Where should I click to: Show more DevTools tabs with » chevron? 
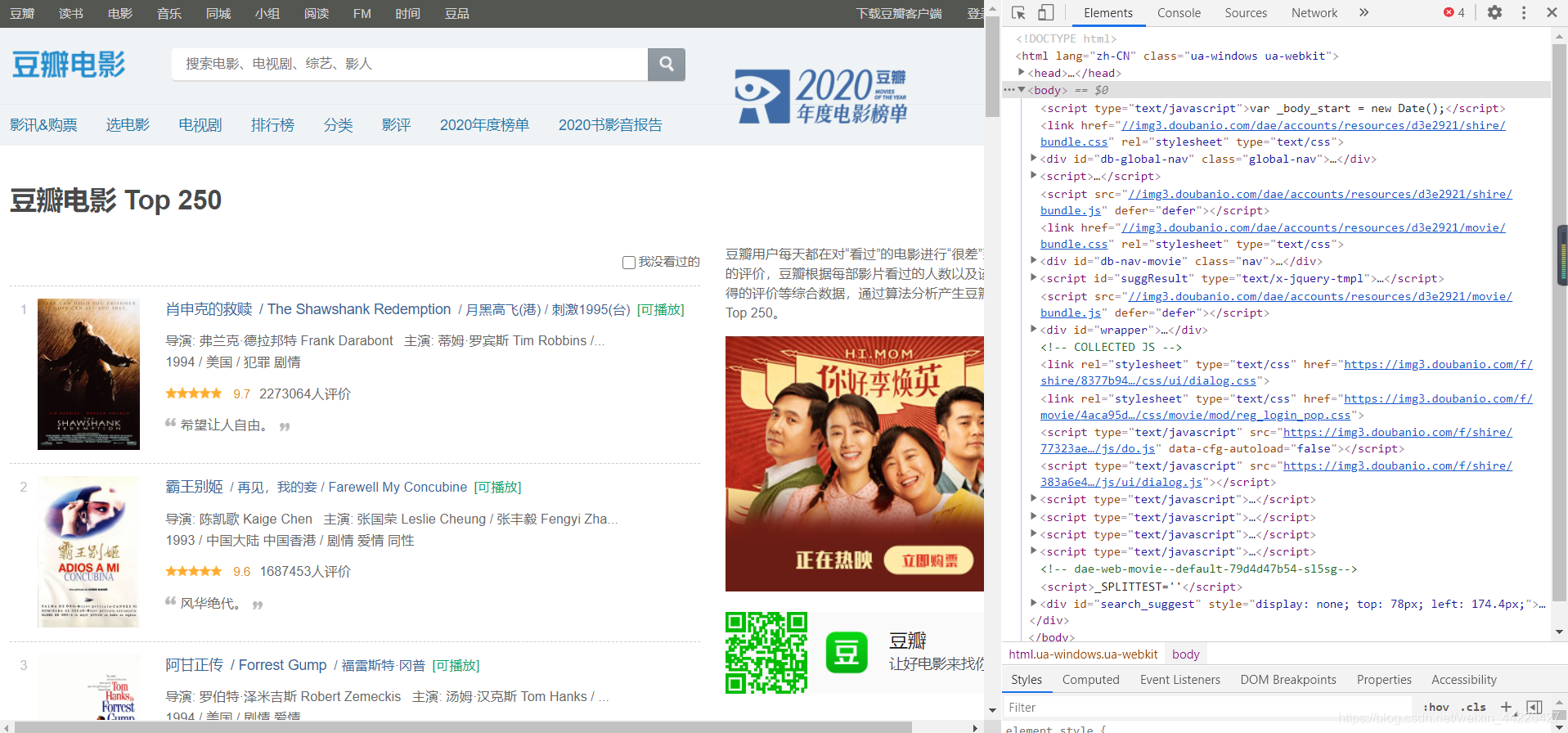coord(1364,12)
